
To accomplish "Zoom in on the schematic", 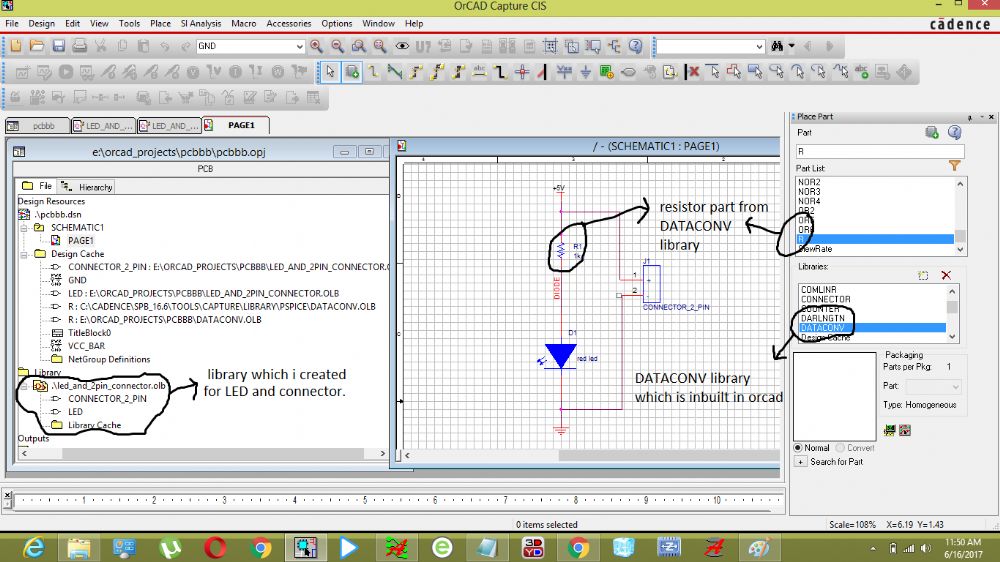I will (316, 46).
